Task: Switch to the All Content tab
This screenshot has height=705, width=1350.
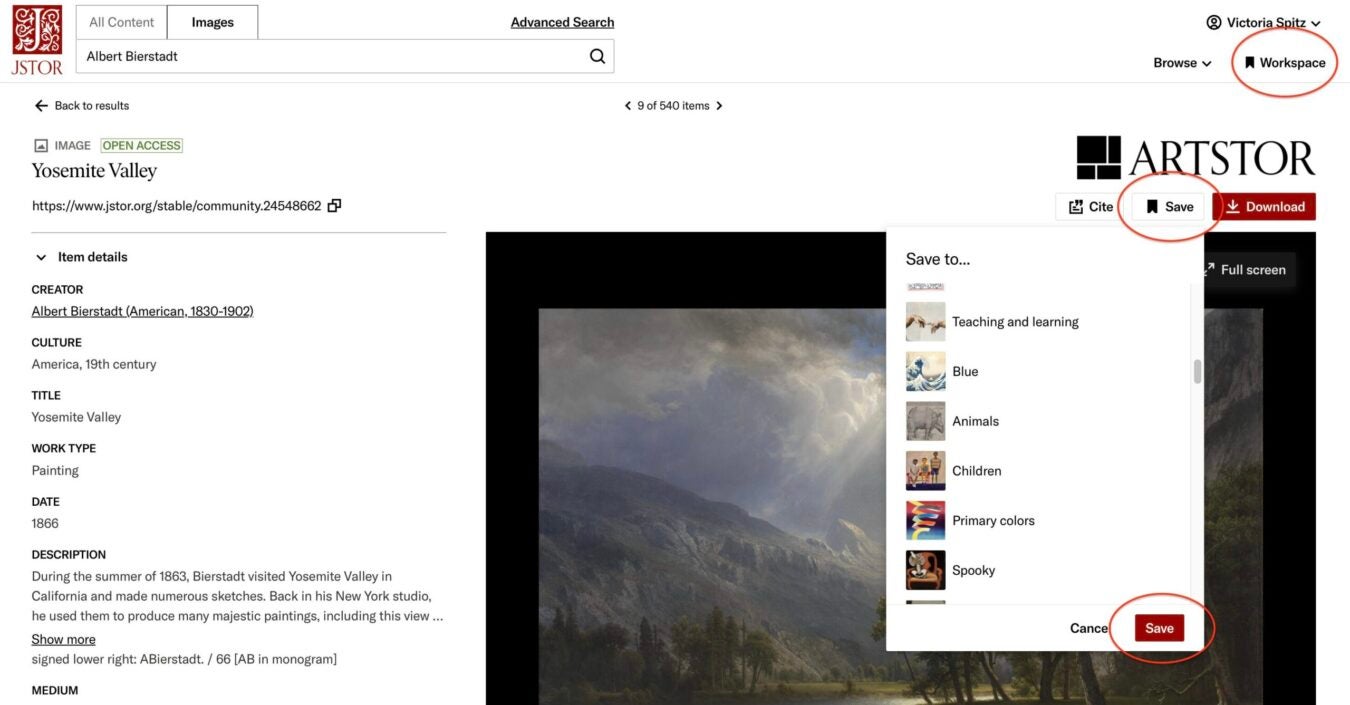Action: tap(120, 21)
